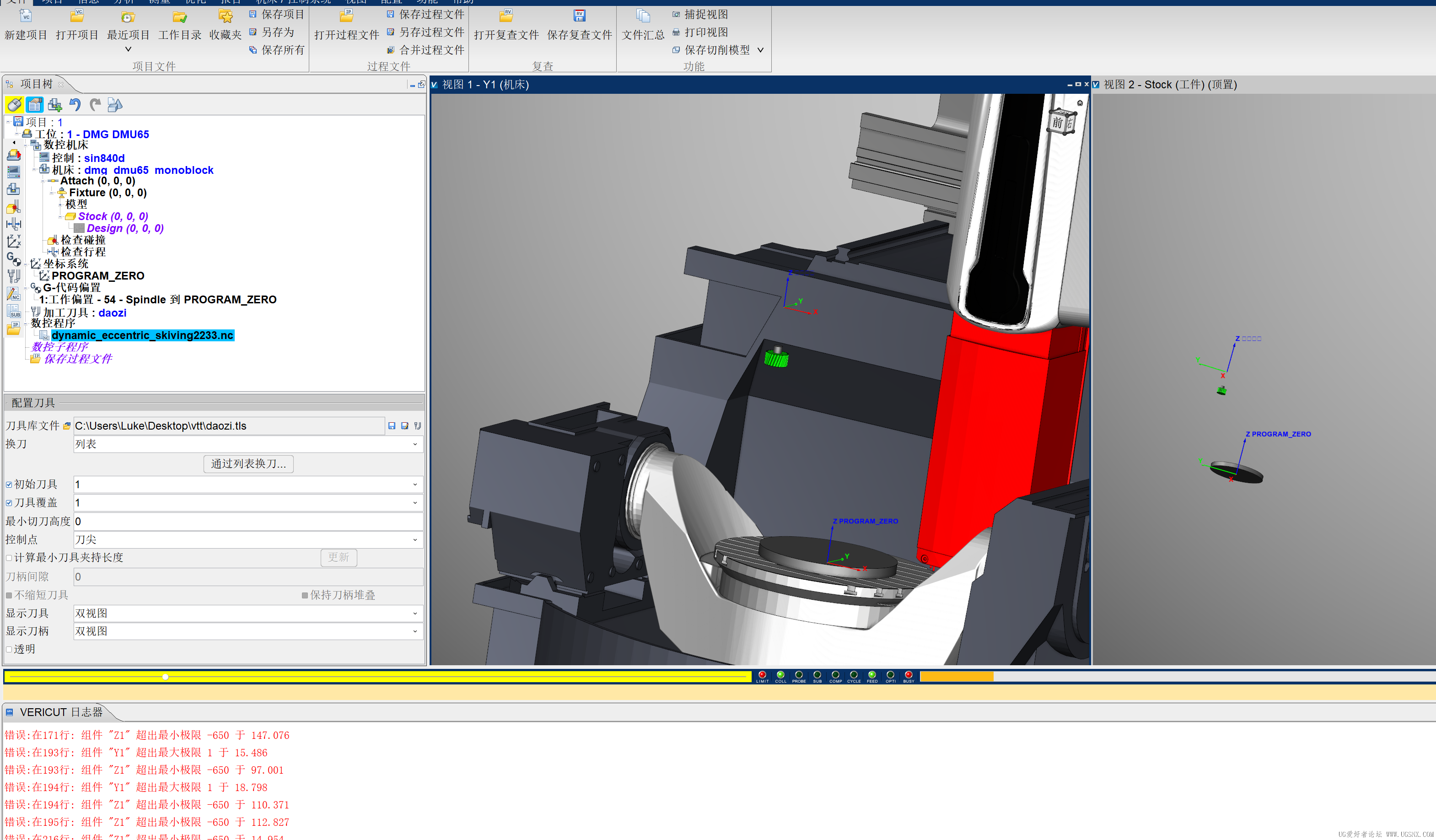Click the COLL status light
The height and width of the screenshot is (840, 1436).
click(780, 675)
